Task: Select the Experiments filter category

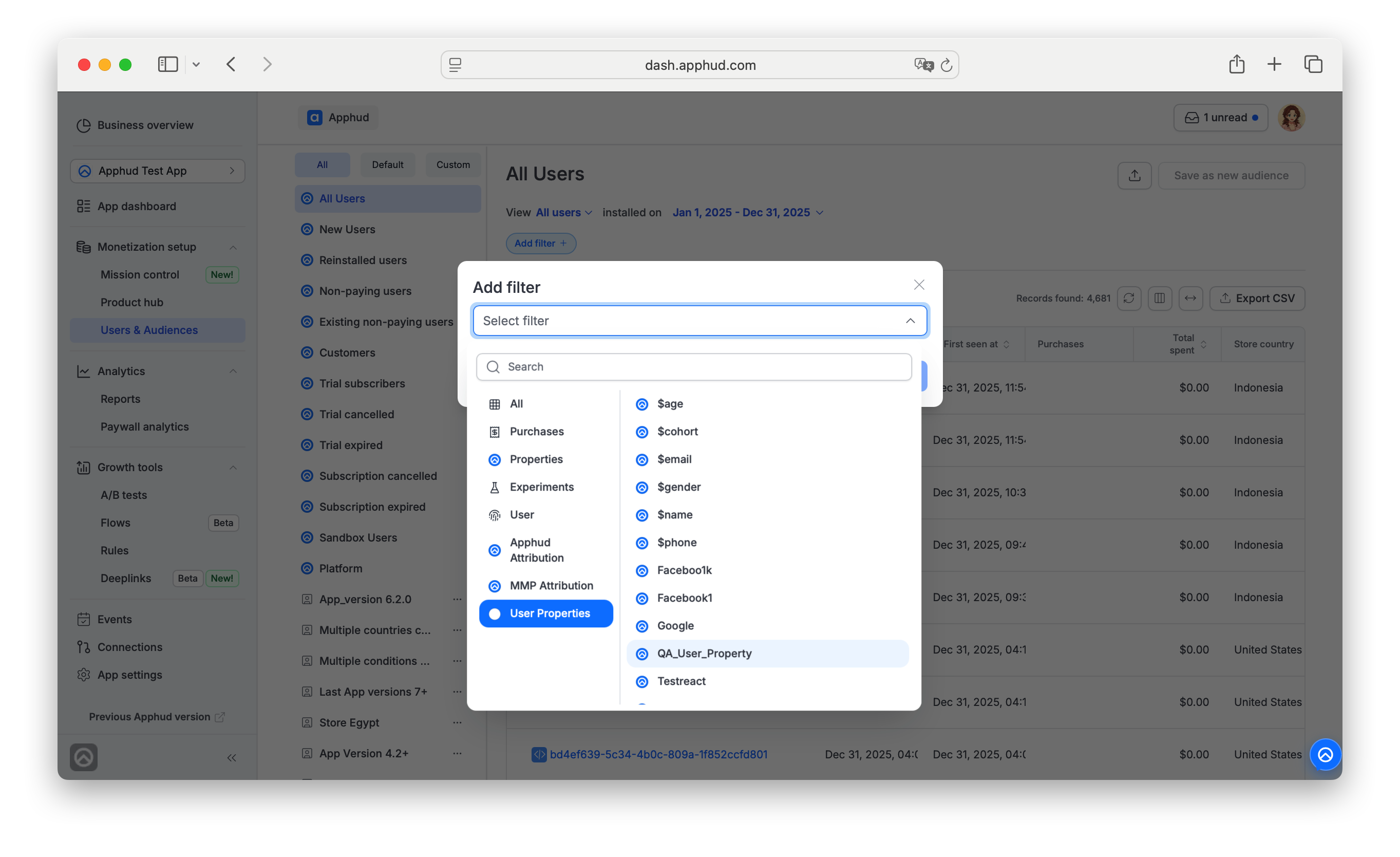Action: 545,487
